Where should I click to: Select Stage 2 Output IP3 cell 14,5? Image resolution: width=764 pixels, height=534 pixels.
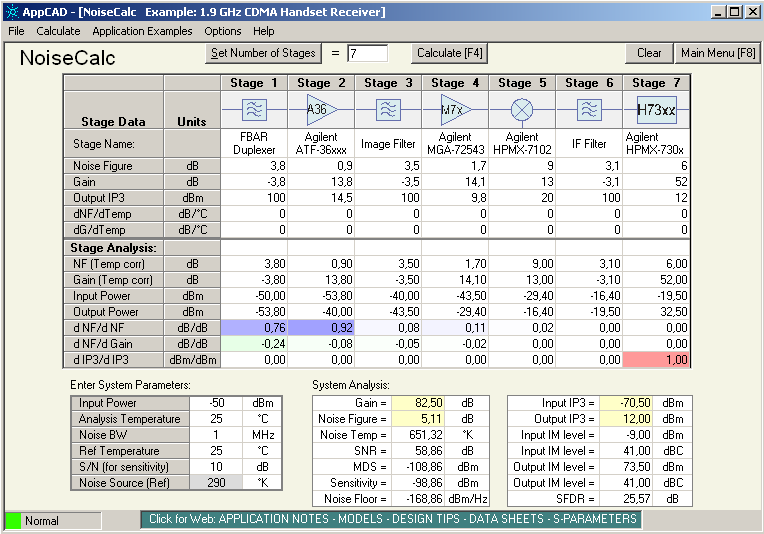coord(321,198)
